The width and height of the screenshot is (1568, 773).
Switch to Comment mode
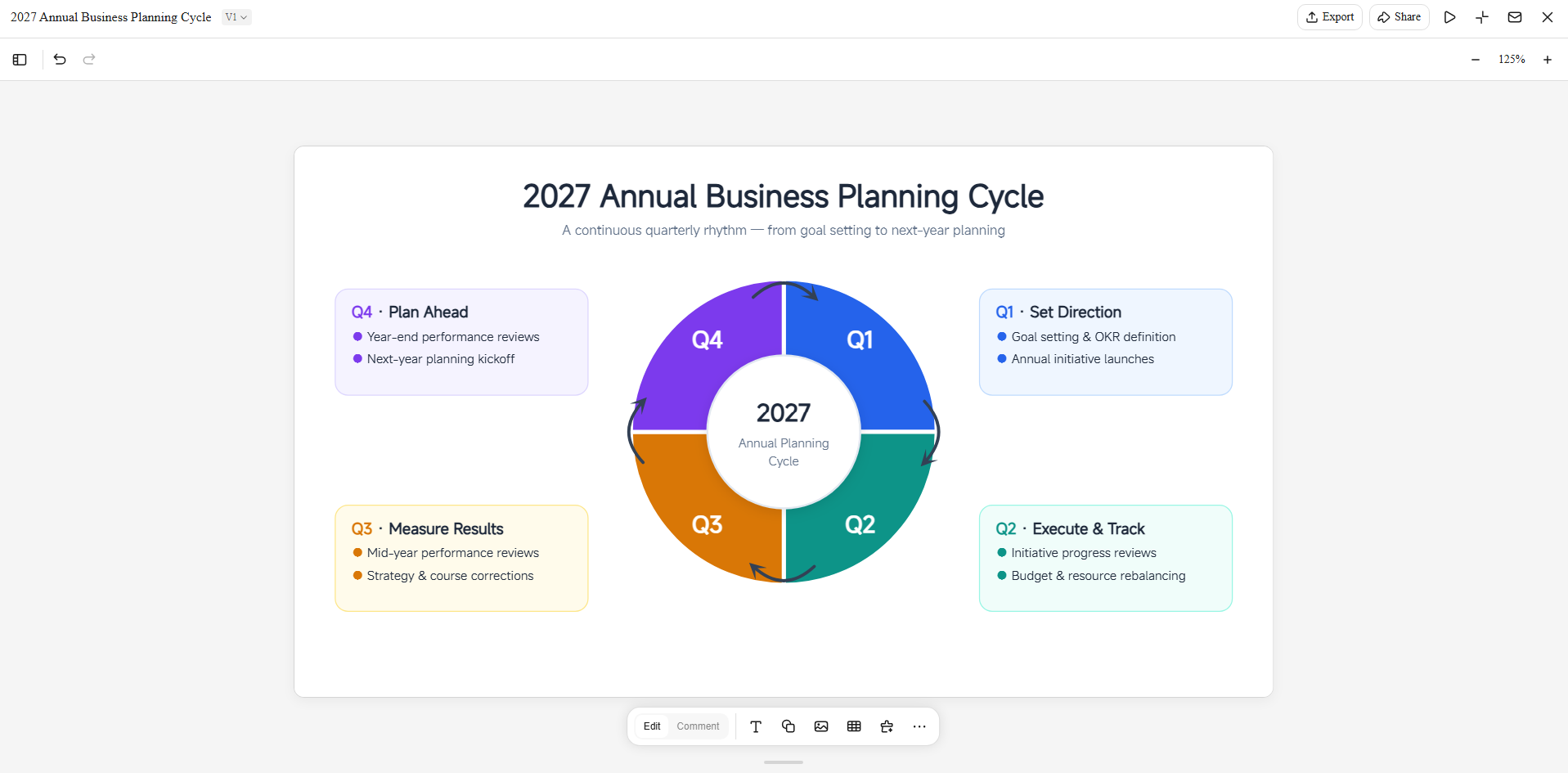698,726
